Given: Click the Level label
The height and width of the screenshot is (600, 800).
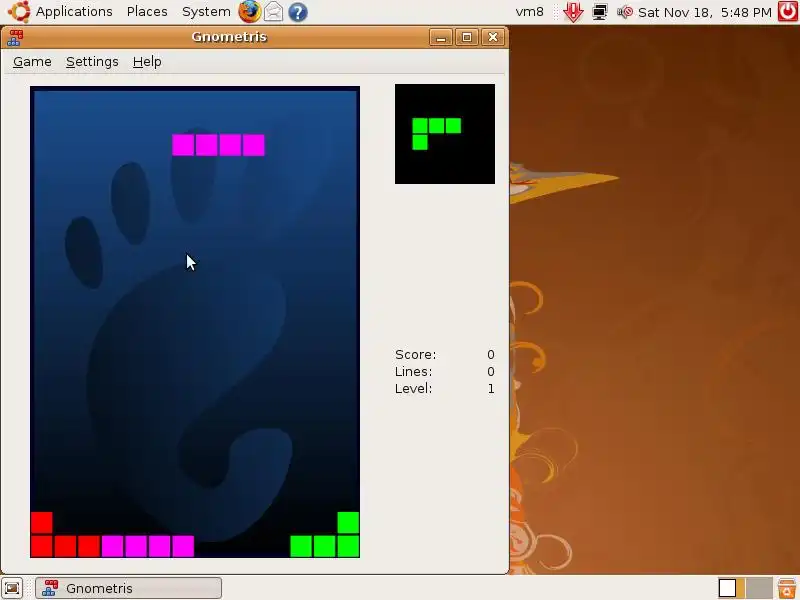Looking at the screenshot, I should [413, 388].
